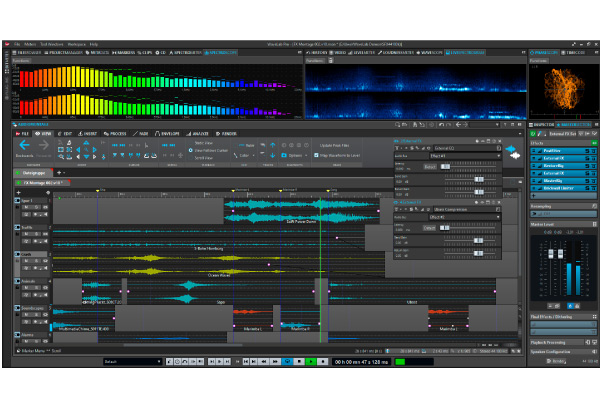Click the grey Forwards arrow
This screenshot has height=404, width=600.
click(x=43, y=145)
